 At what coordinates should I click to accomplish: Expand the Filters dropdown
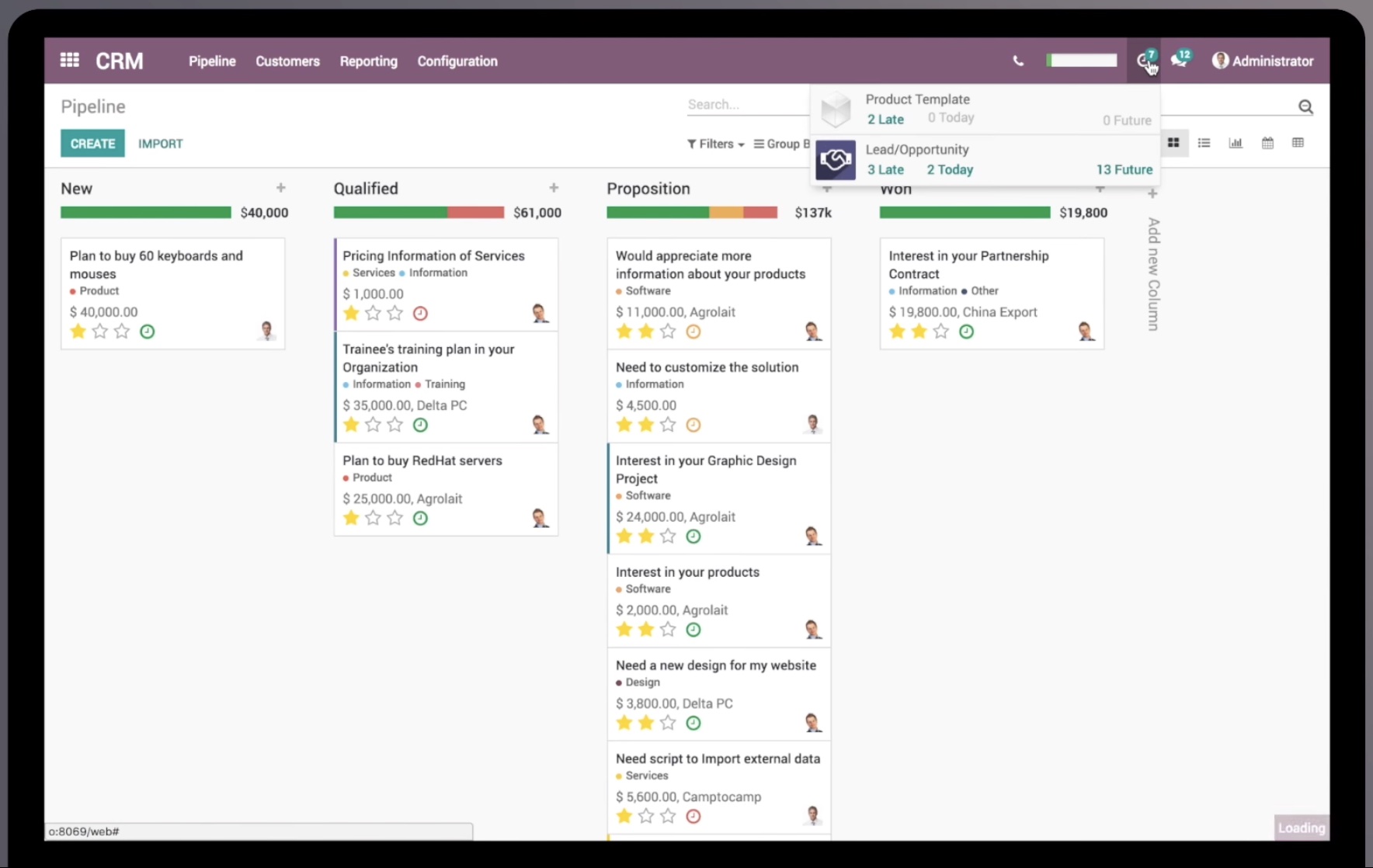[x=715, y=144]
